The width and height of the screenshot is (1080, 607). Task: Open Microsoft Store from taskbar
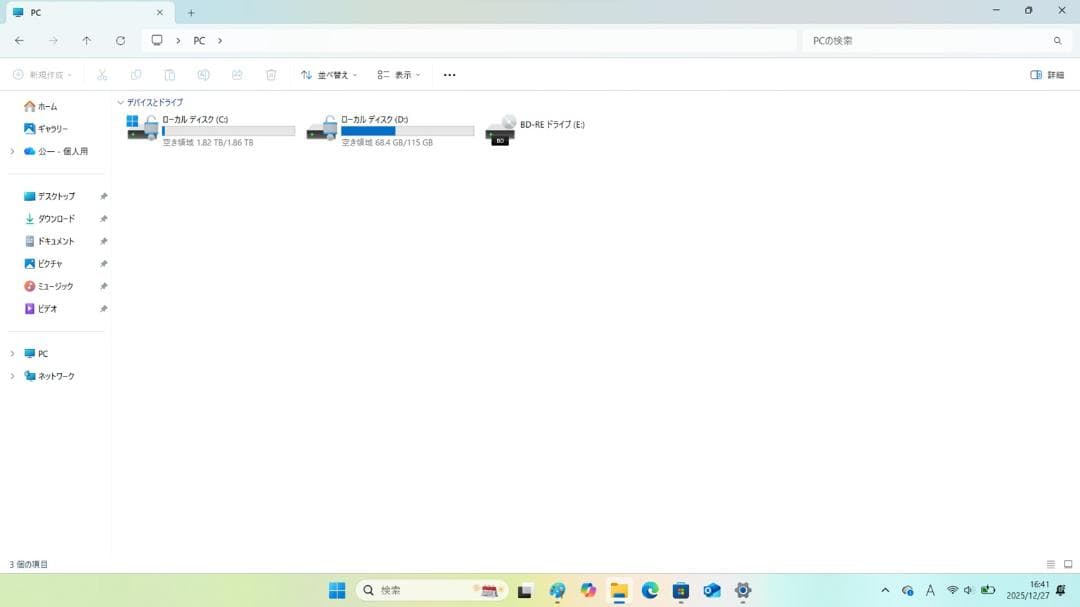click(681, 590)
